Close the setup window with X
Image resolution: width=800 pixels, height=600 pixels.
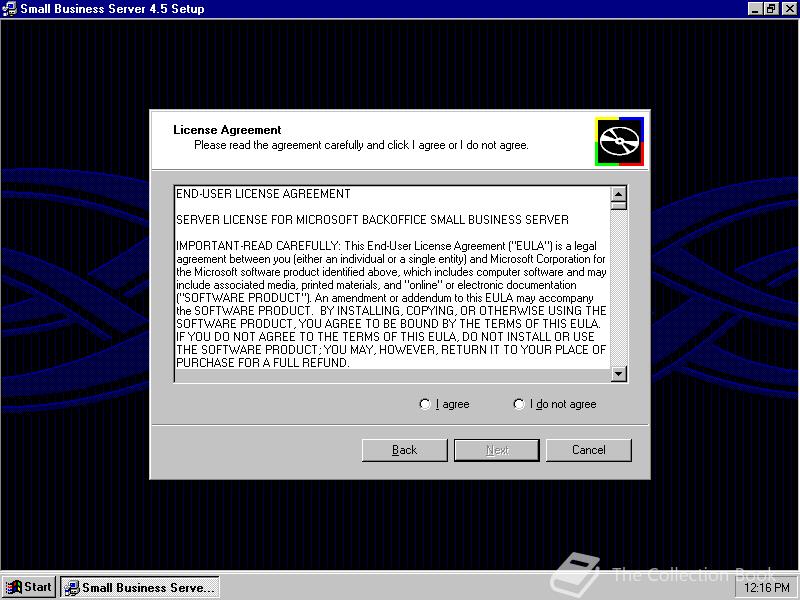[x=789, y=9]
